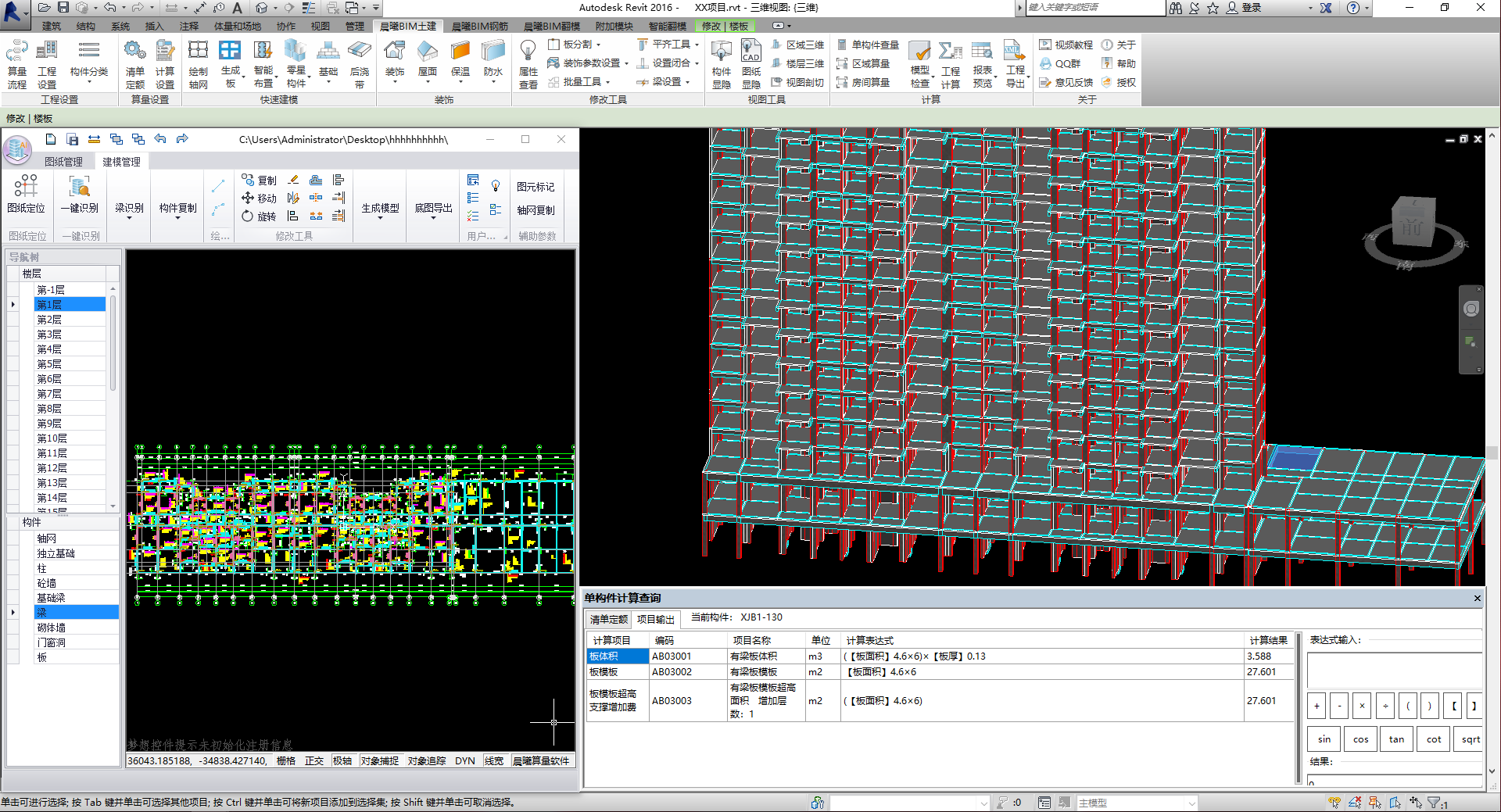
Task: Open 视频教程 video tutorial
Action: 1066,45
